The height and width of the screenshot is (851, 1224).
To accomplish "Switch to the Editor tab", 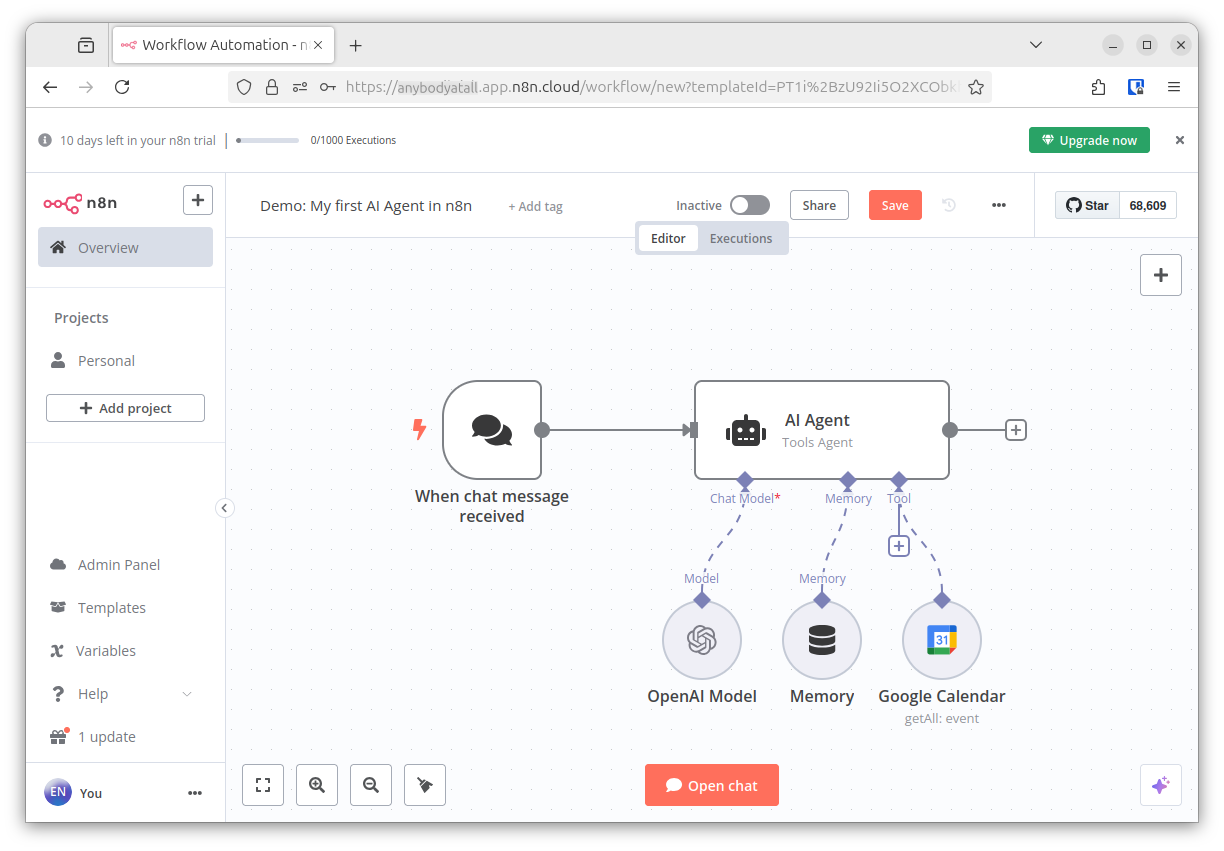I will click(667, 238).
